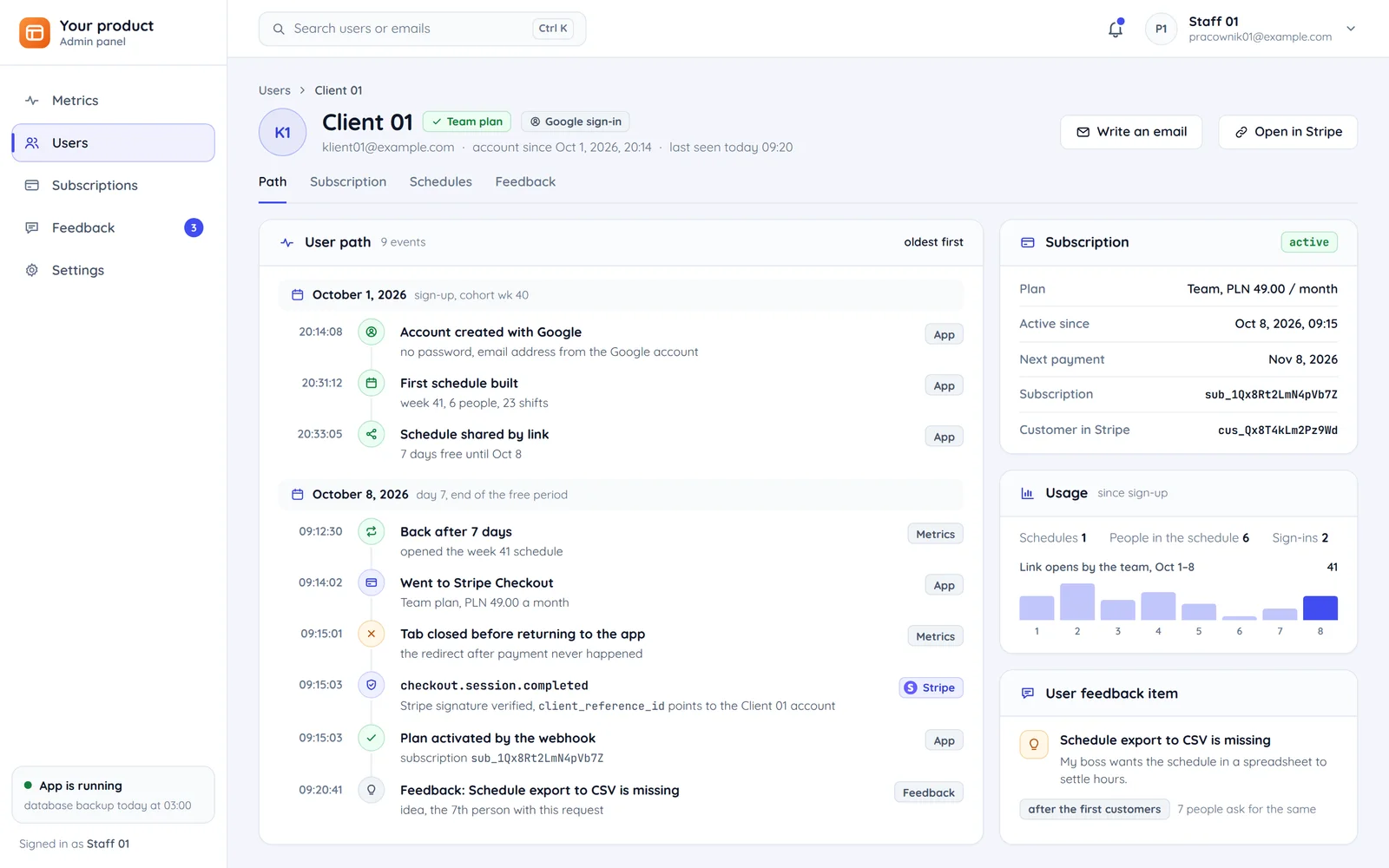The height and width of the screenshot is (868, 1389).
Task: Click the active status badge
Action: 1309,242
